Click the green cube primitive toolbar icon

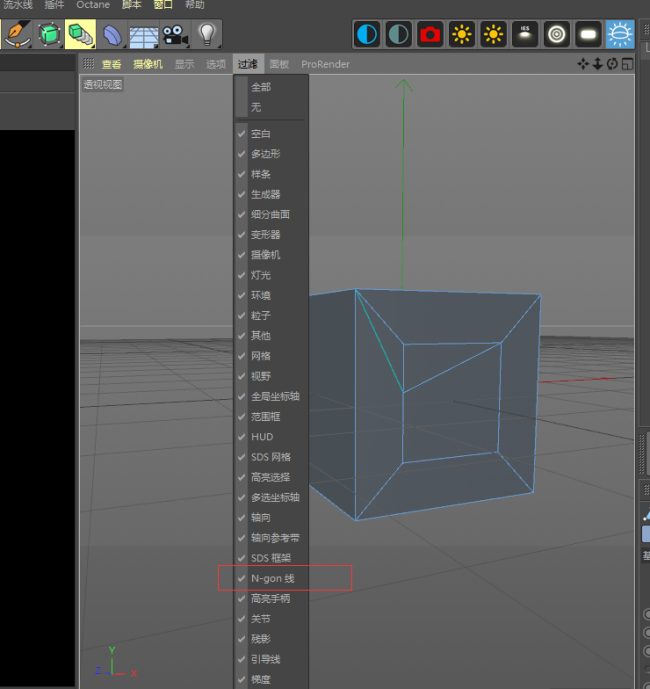(x=48, y=35)
